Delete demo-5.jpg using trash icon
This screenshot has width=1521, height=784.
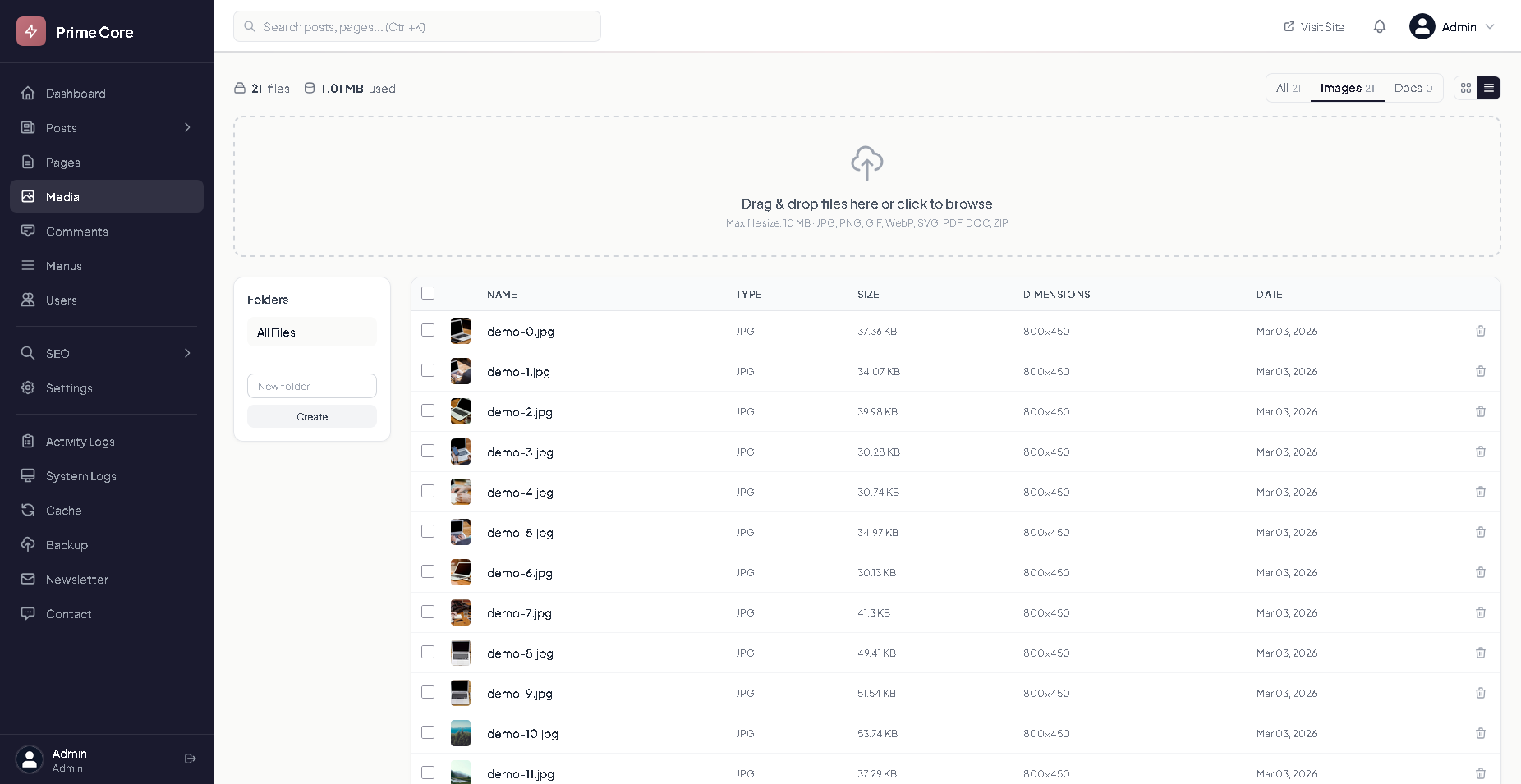[1481, 532]
